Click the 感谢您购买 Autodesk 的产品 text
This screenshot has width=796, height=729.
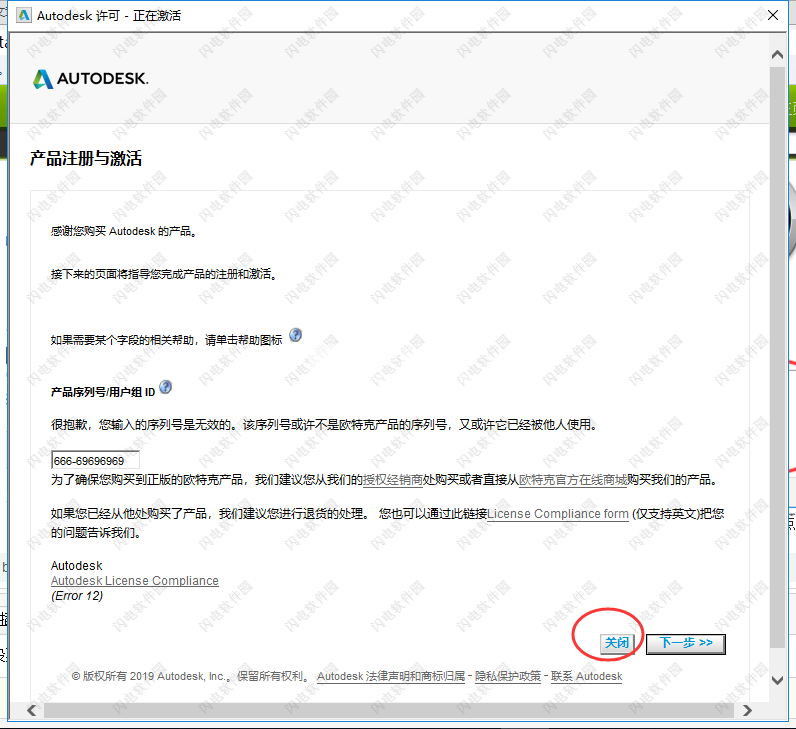pyautogui.click(x=124, y=231)
